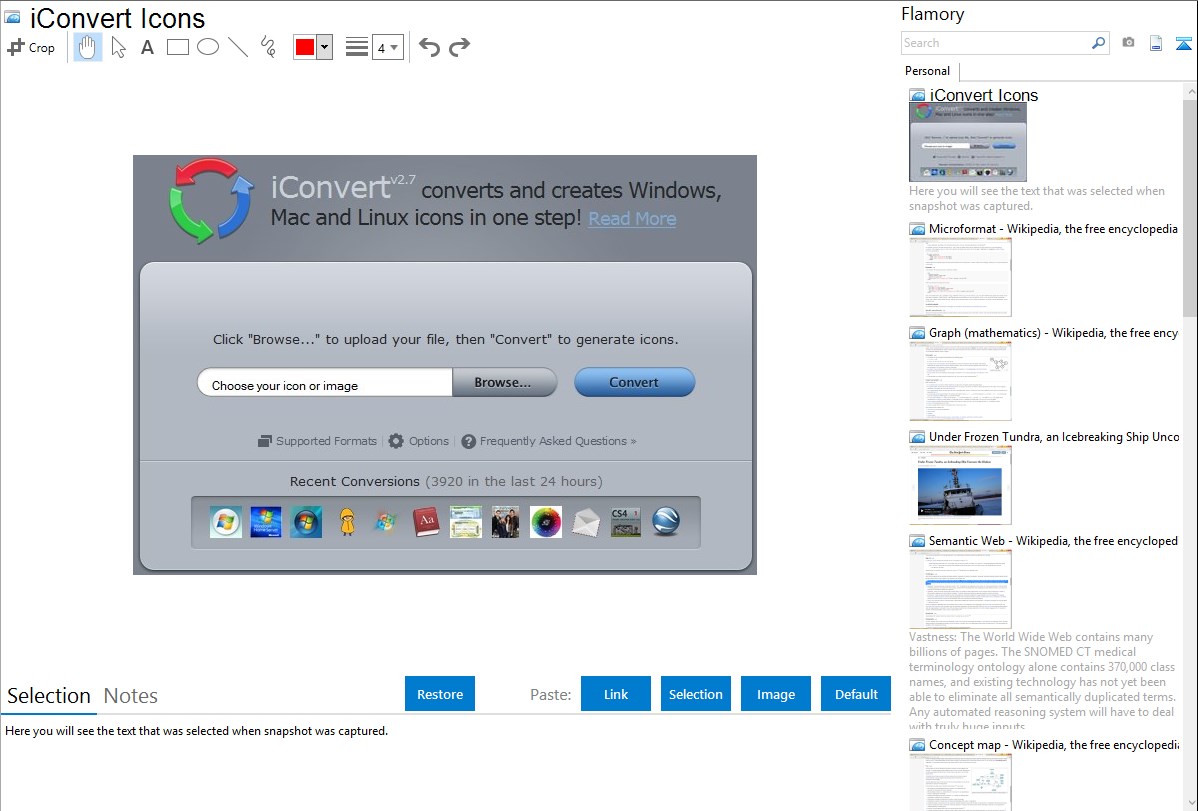This screenshot has height=811, width=1198.
Task: Select the freehand scribble tool
Action: click(x=268, y=47)
